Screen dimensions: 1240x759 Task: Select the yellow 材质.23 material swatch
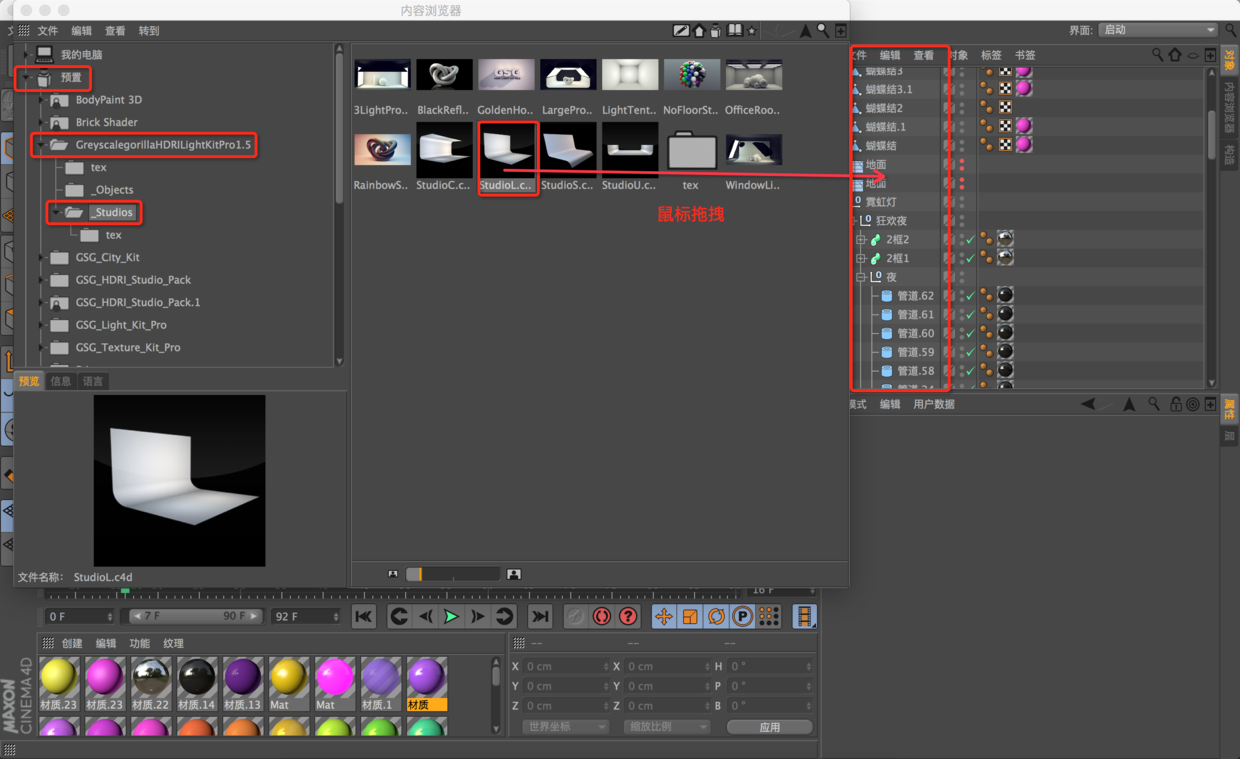[58, 684]
